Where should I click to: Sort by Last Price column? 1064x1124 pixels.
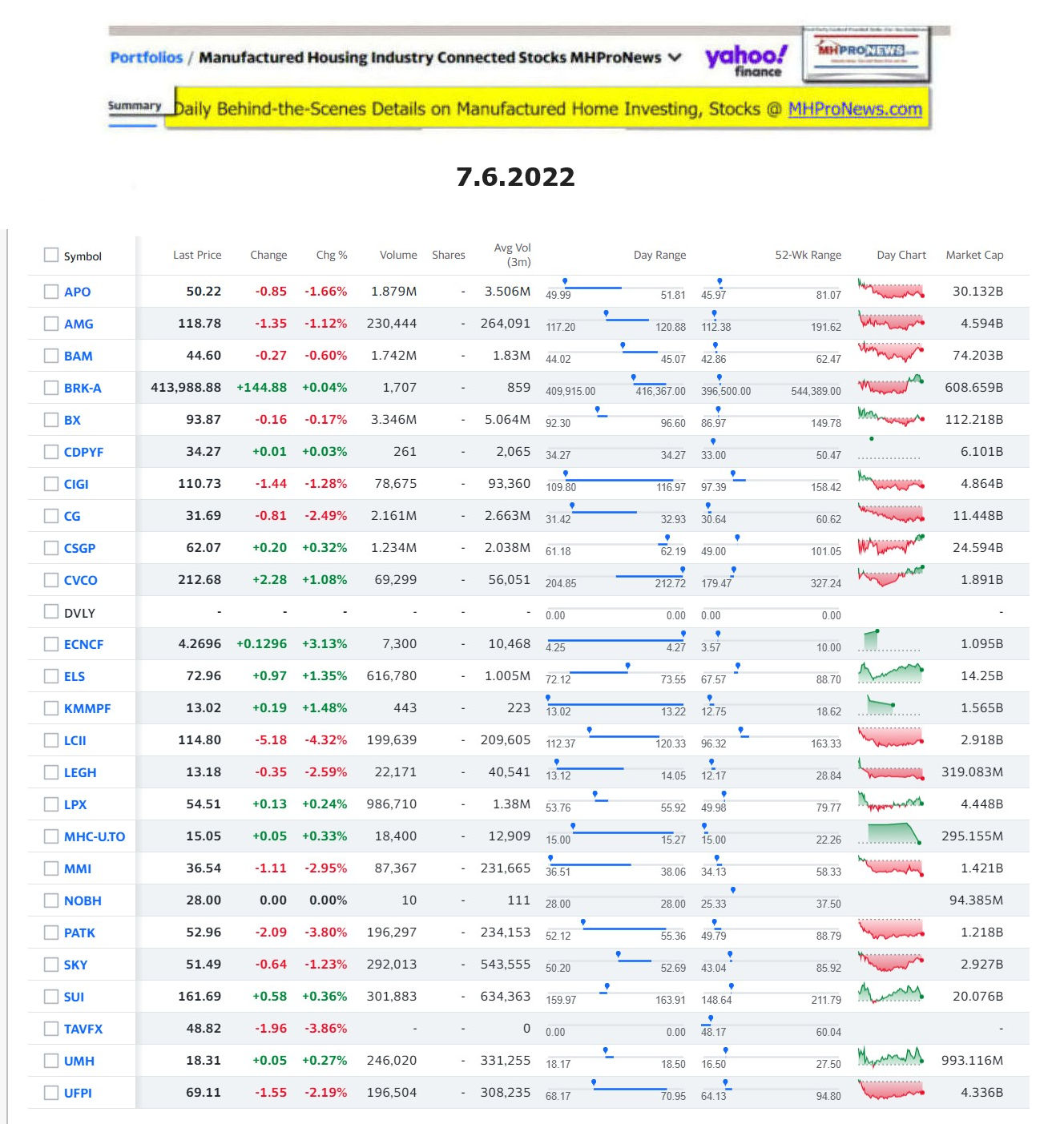click(x=197, y=255)
